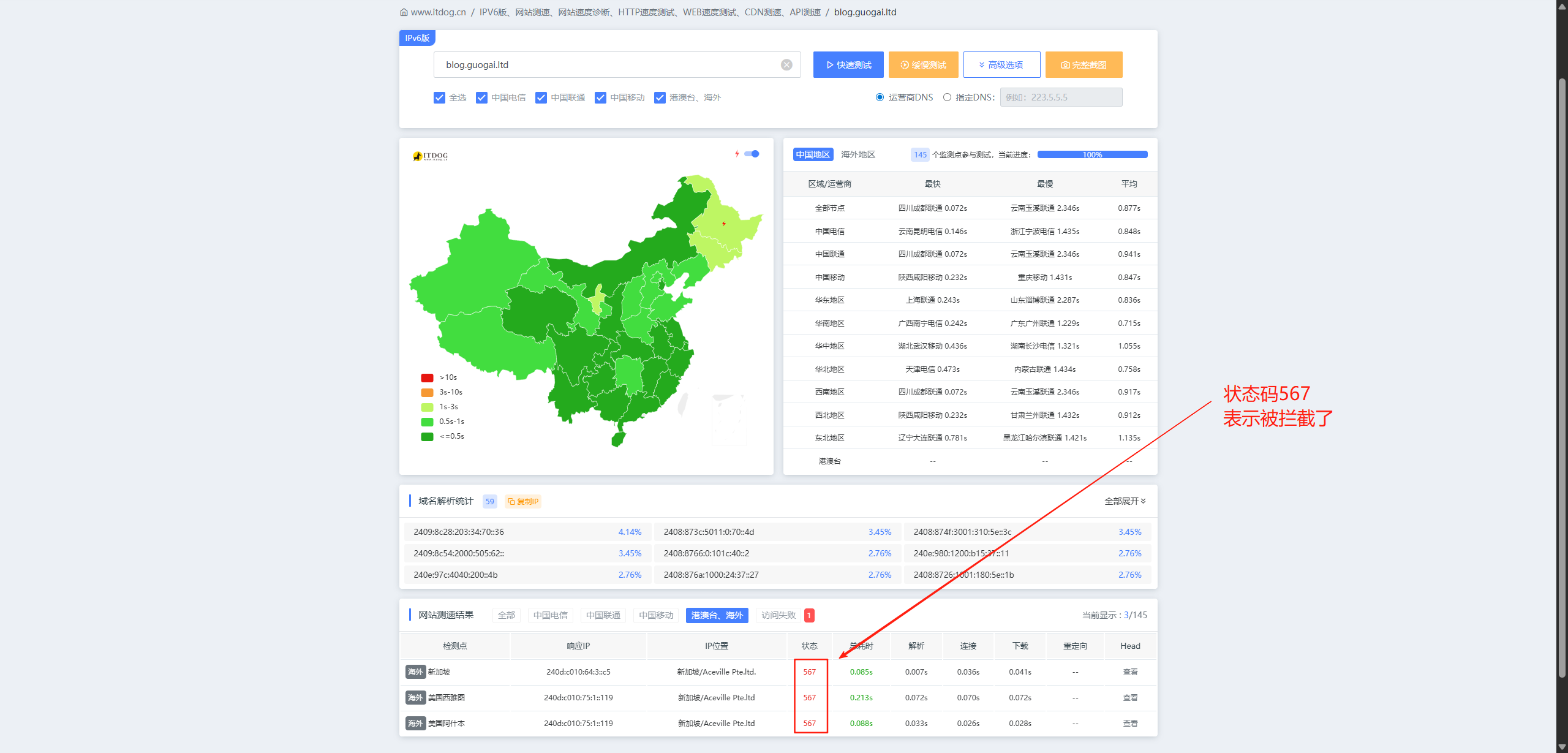Filter results by 中国联通 tab
Viewport: 1568px width, 753px height.
point(603,616)
